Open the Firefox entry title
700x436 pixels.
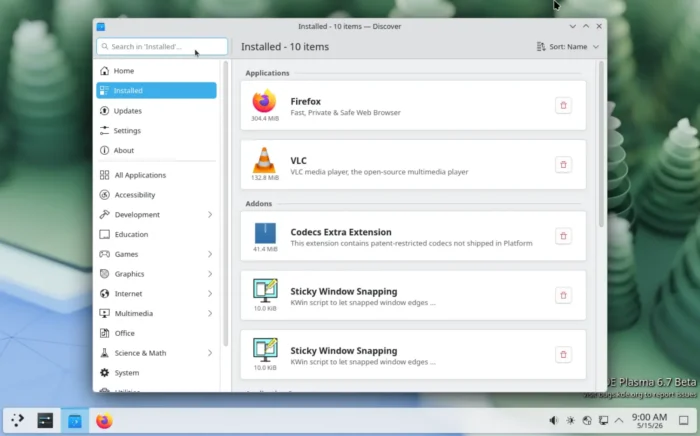pos(305,101)
